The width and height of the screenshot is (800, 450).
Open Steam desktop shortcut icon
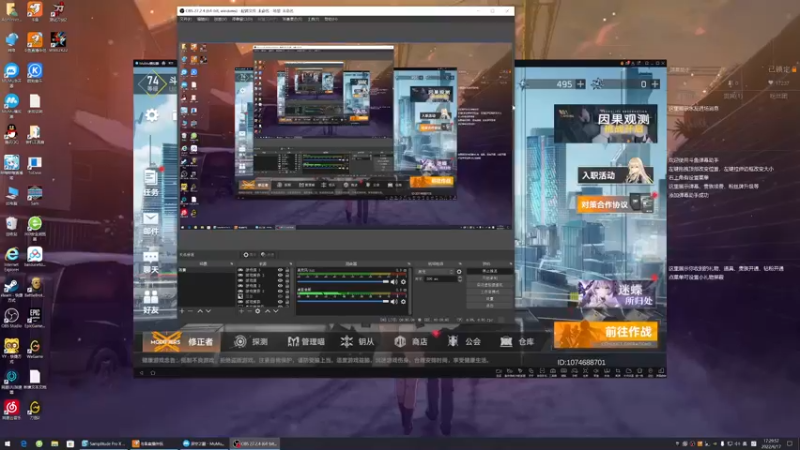coord(11,289)
